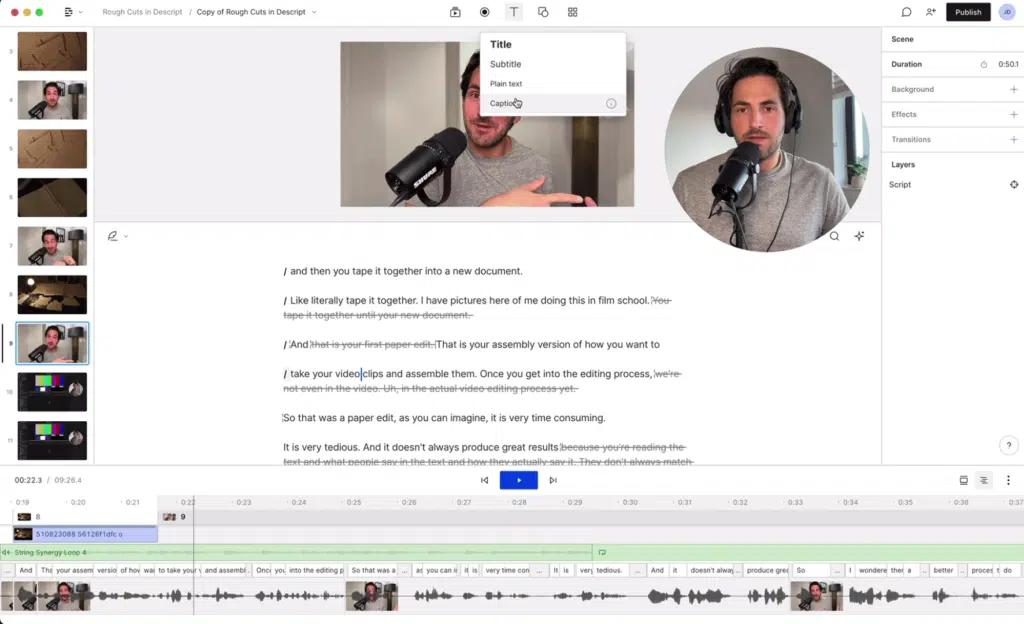The height and width of the screenshot is (624, 1024).
Task: Expand the writing mode dropdown arrow
Action: 125,236
